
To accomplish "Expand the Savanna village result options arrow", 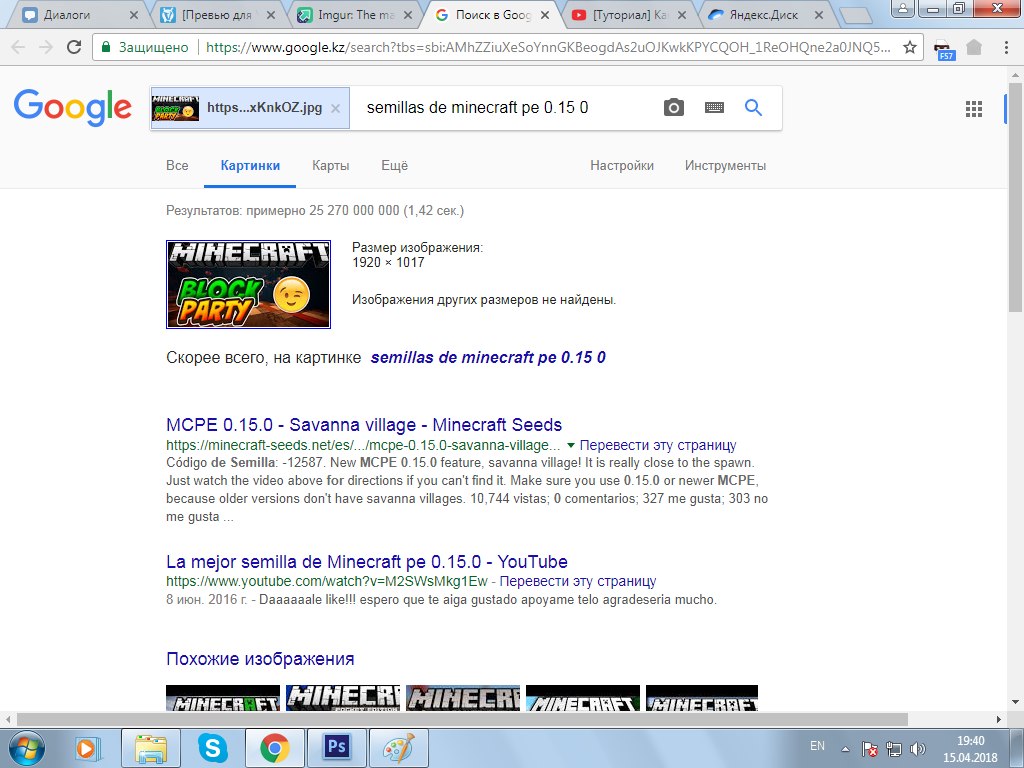I will [x=571, y=445].
